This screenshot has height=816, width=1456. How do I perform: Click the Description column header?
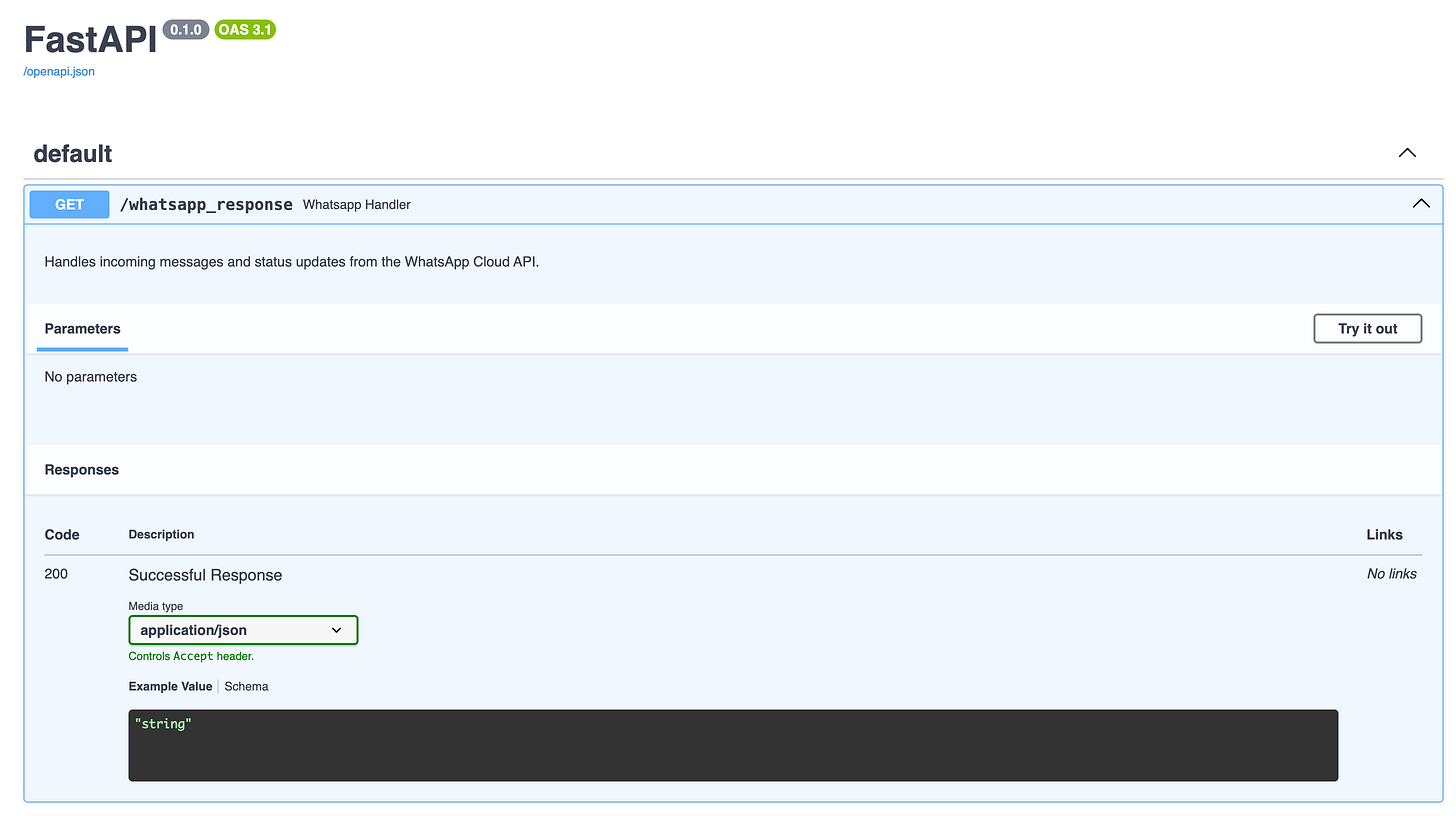[161, 534]
